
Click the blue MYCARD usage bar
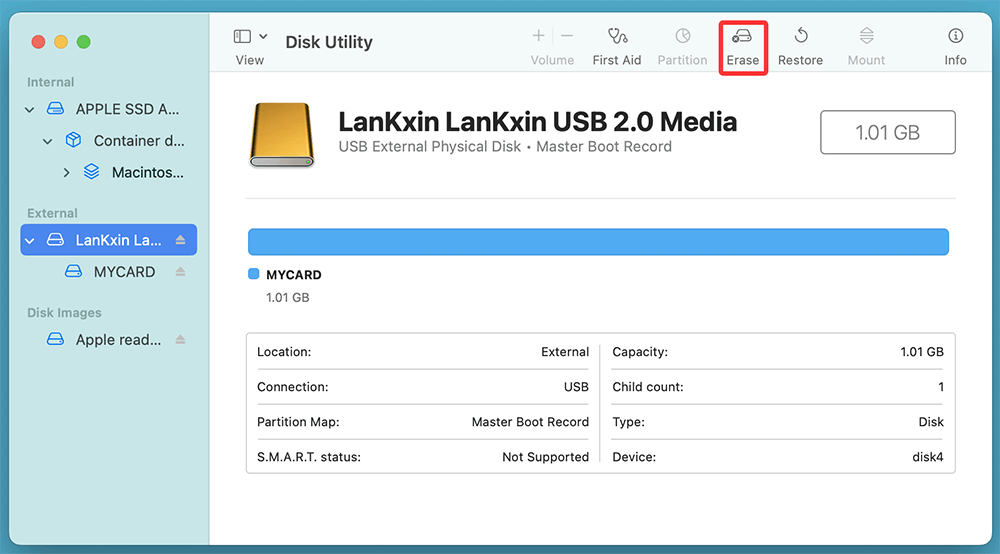(x=598, y=242)
